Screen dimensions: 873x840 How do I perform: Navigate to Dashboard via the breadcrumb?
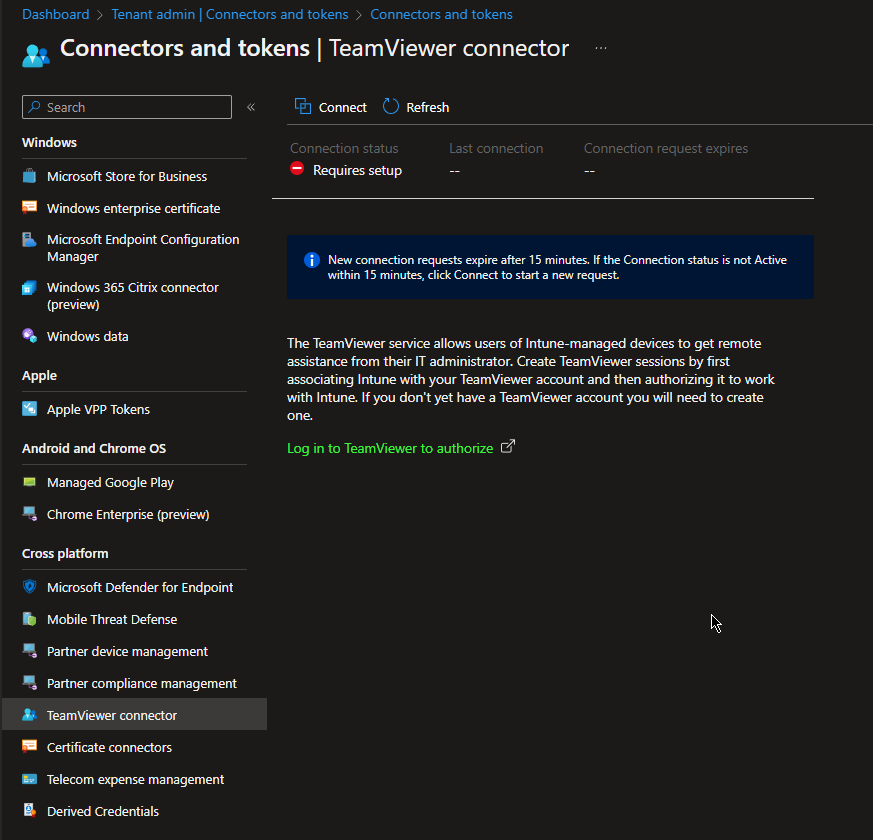pyautogui.click(x=55, y=14)
